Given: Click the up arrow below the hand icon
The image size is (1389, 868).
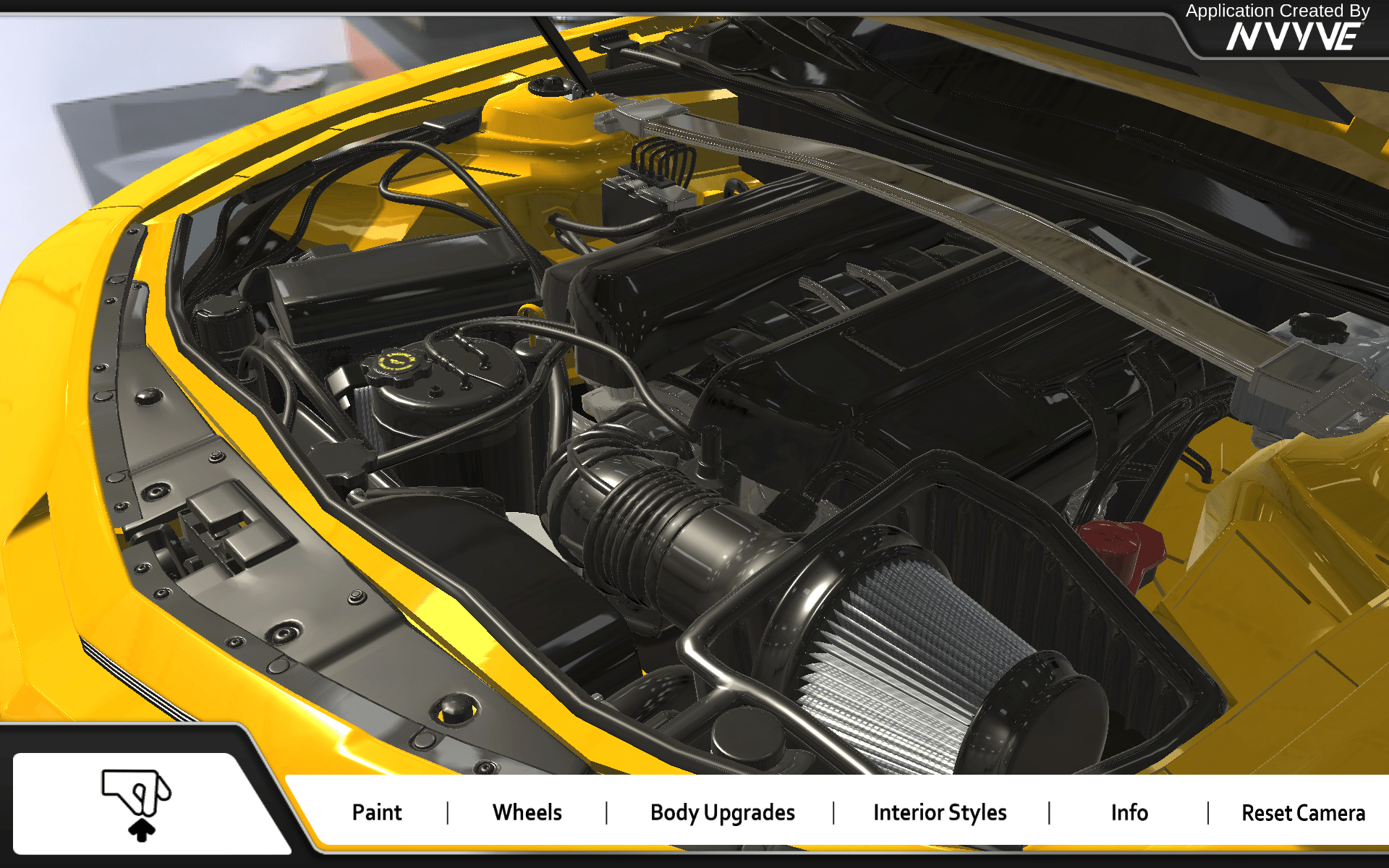Looking at the screenshot, I should tap(142, 830).
